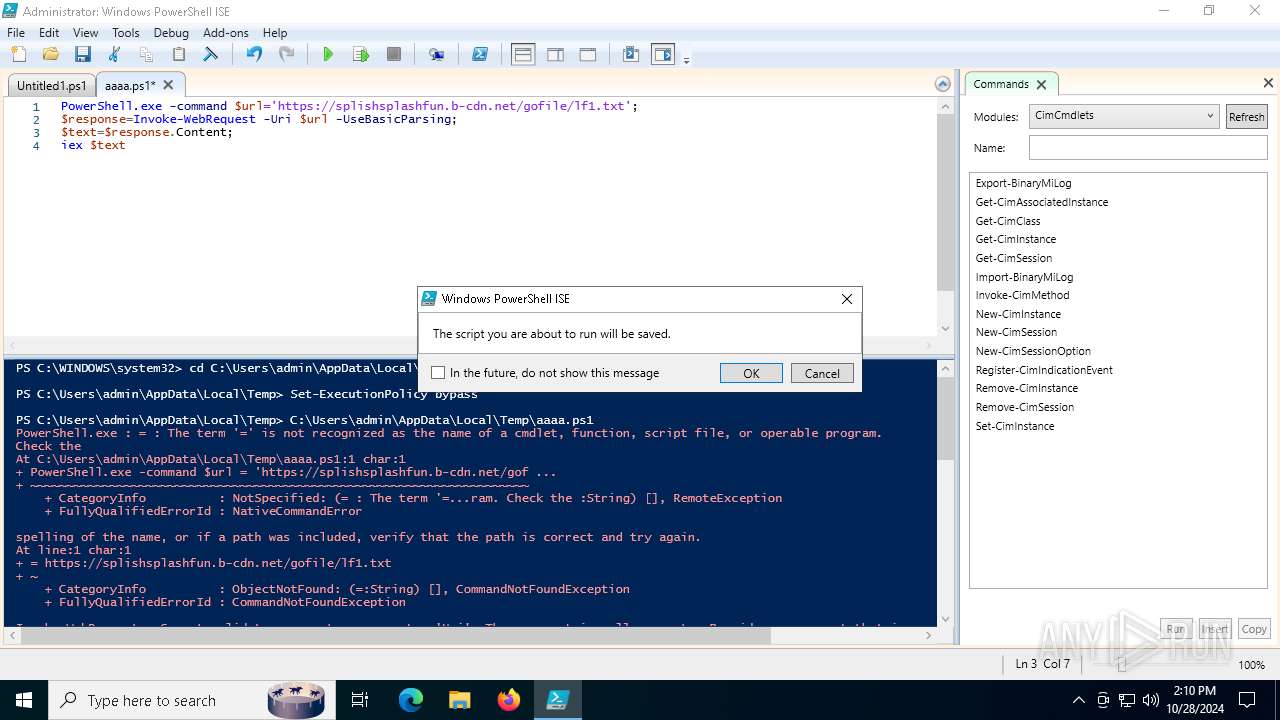Close the aaaa.ps1 tab

click(x=168, y=85)
